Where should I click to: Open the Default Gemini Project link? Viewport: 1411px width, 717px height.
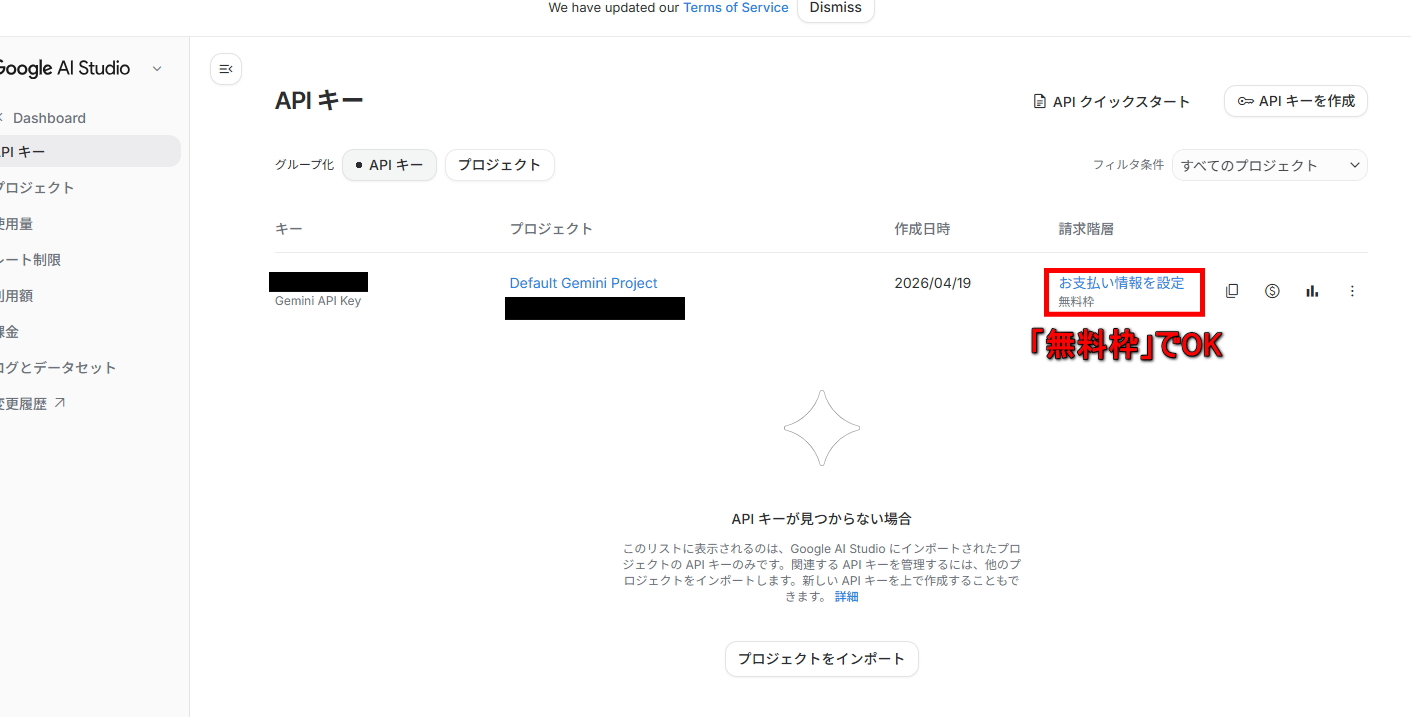583,283
